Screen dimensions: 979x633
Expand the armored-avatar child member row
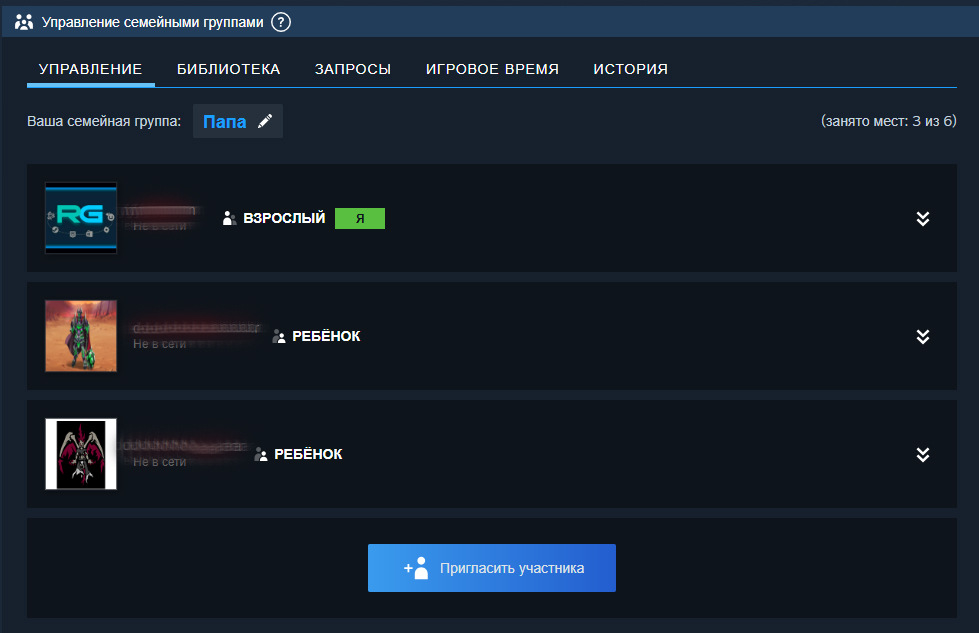click(923, 337)
